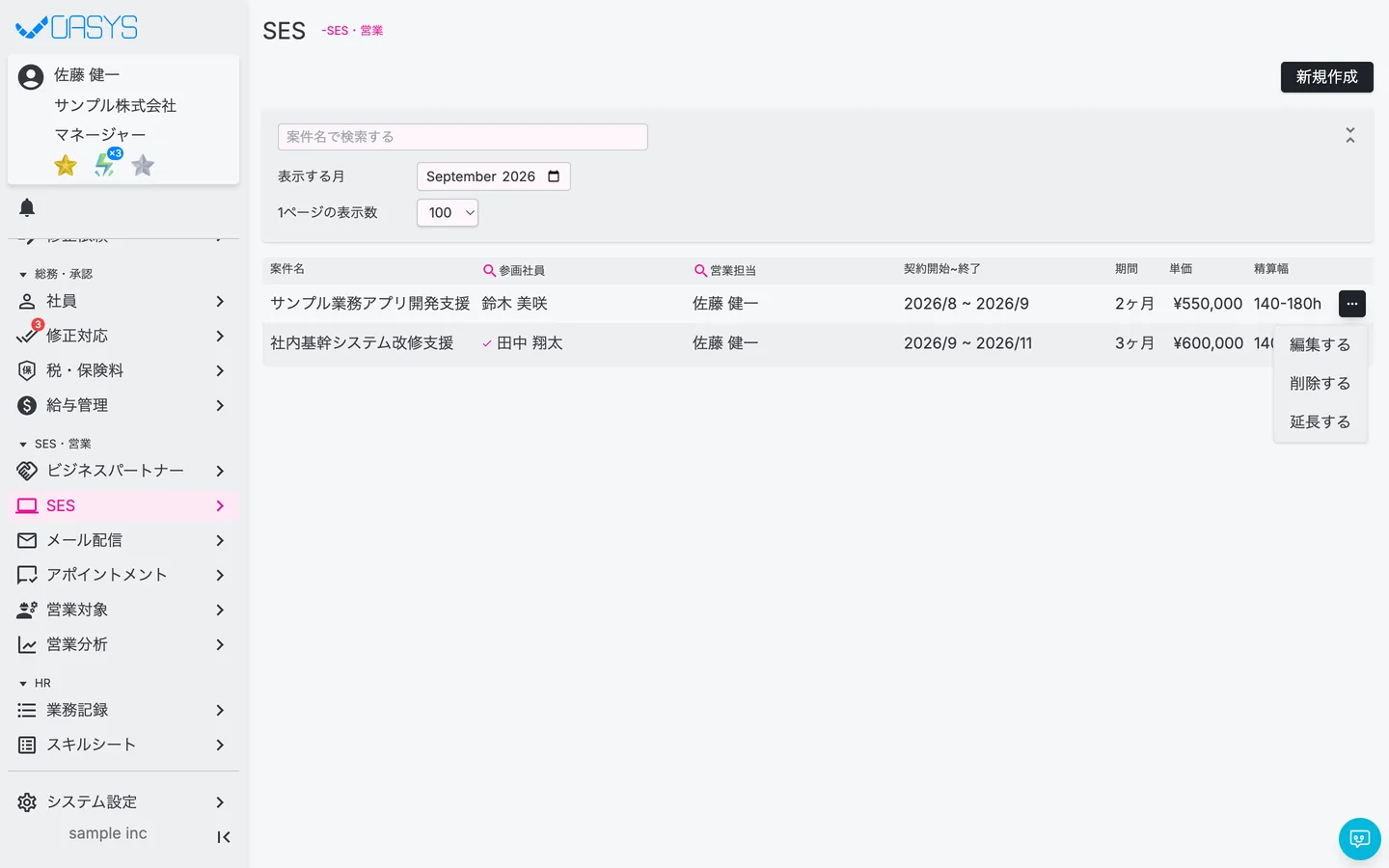The image size is (1389, 868).
Task: Open 社内基幹システム改修支援 project
Action: coord(362,343)
